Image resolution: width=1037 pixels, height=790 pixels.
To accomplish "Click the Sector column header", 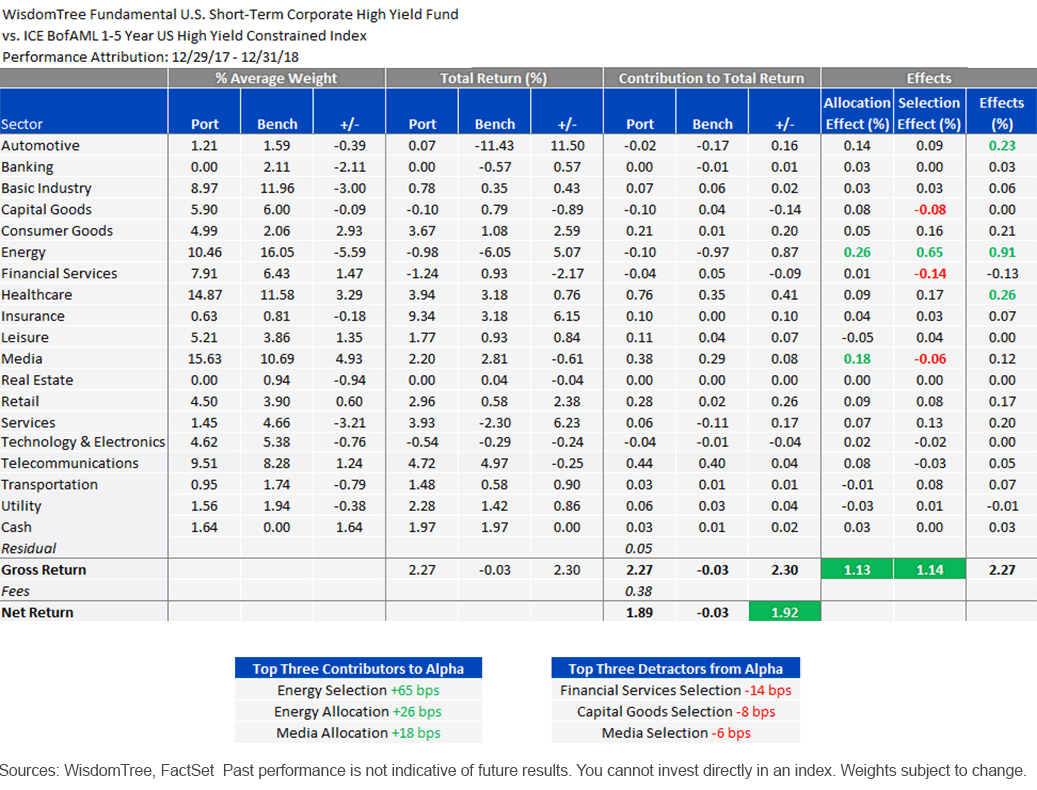I will 22,124.
